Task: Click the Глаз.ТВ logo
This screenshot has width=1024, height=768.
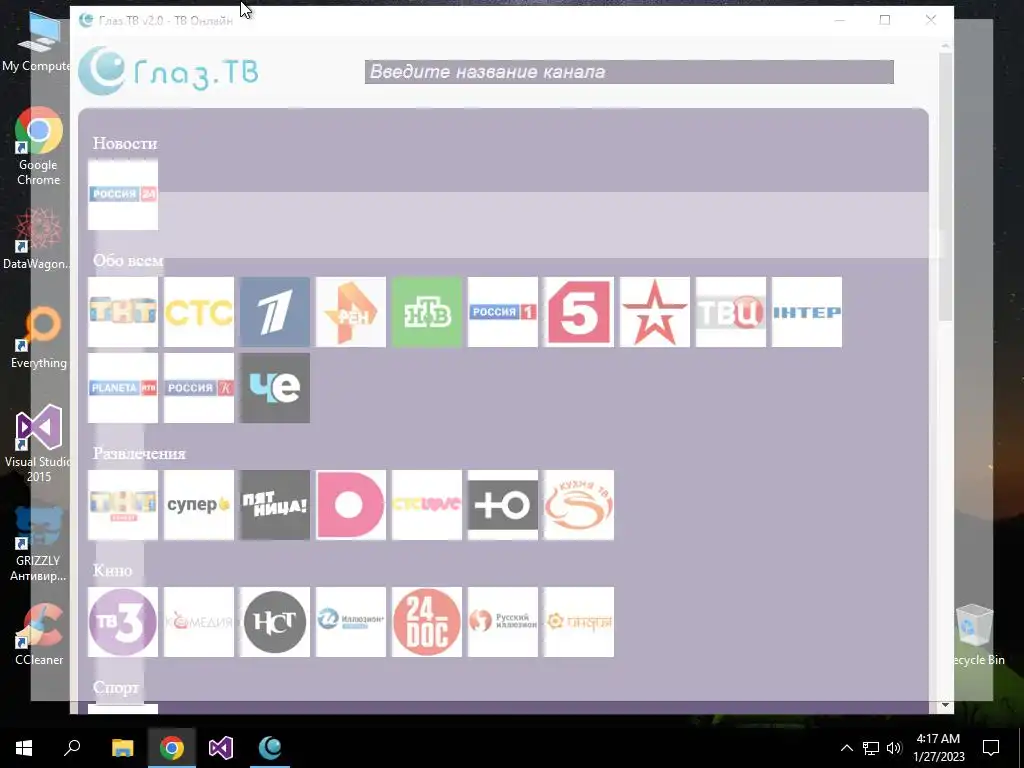Action: tap(168, 71)
